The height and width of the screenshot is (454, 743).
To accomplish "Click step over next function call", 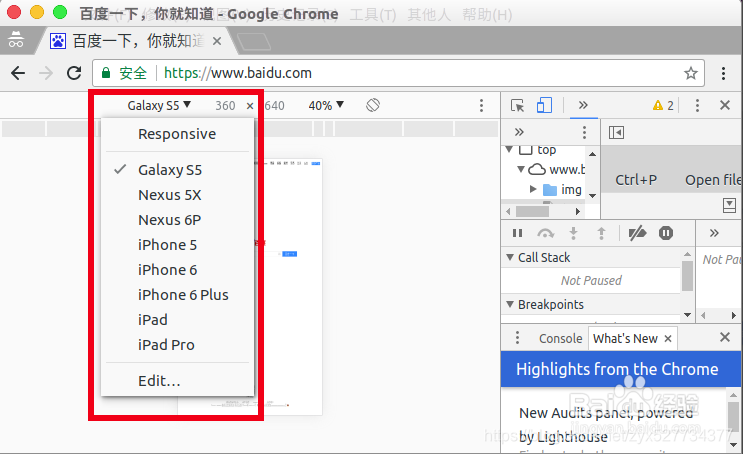I will coord(545,233).
